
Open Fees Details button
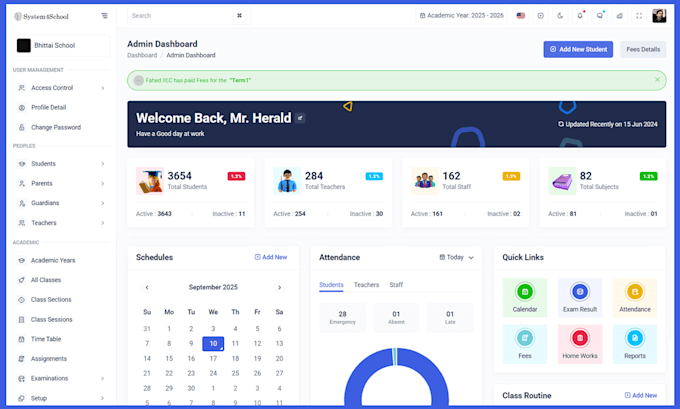pos(643,49)
